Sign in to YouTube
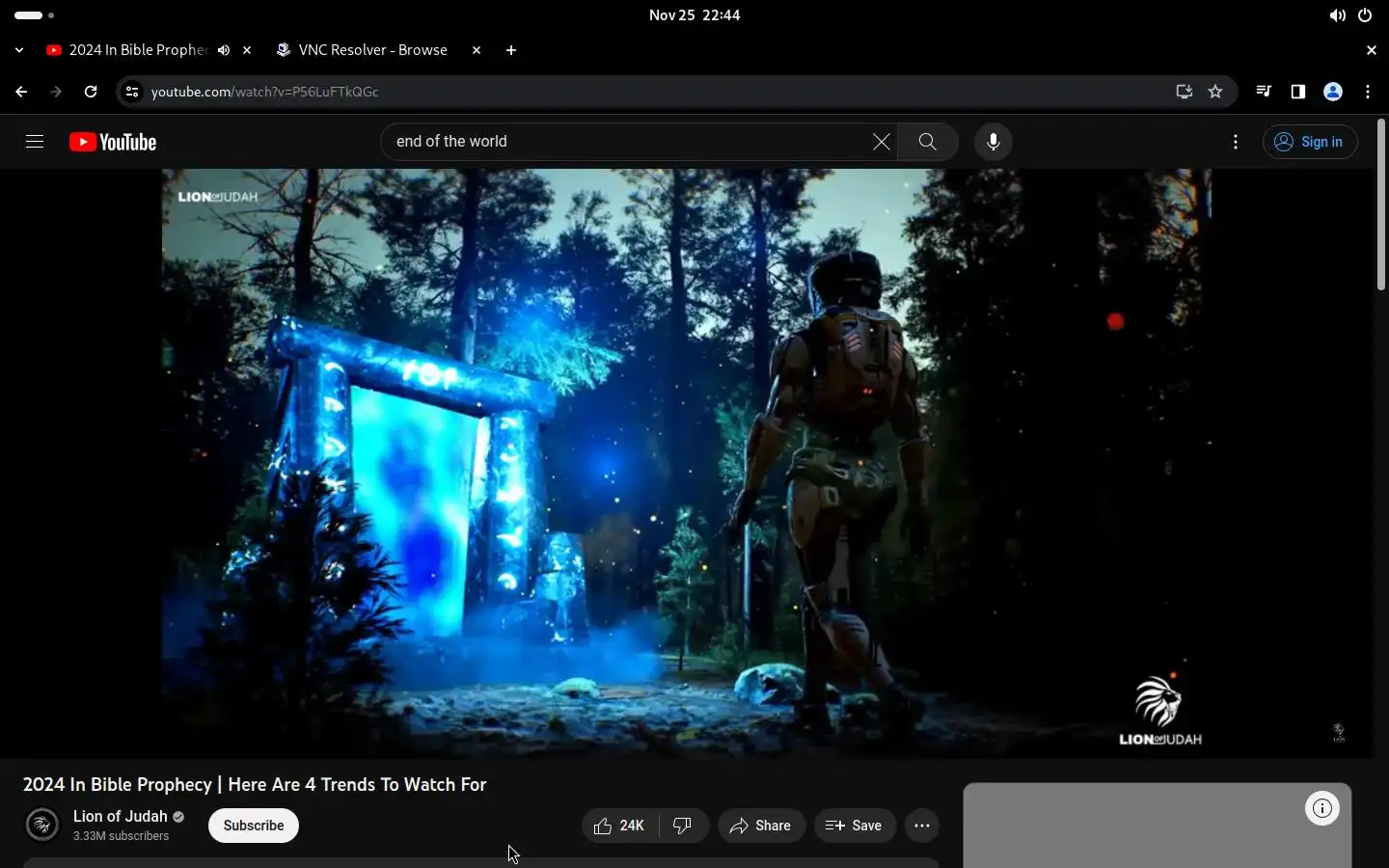This screenshot has width=1389, height=868. [1310, 142]
